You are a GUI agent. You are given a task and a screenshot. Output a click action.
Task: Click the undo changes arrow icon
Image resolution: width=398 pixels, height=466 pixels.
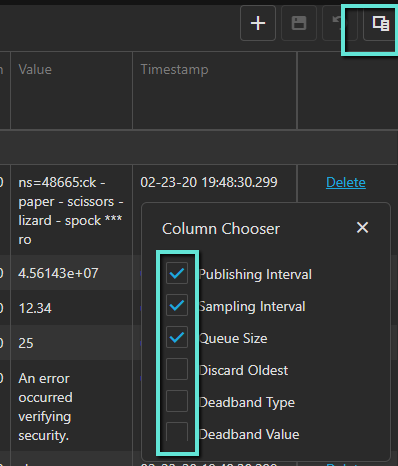pos(340,23)
